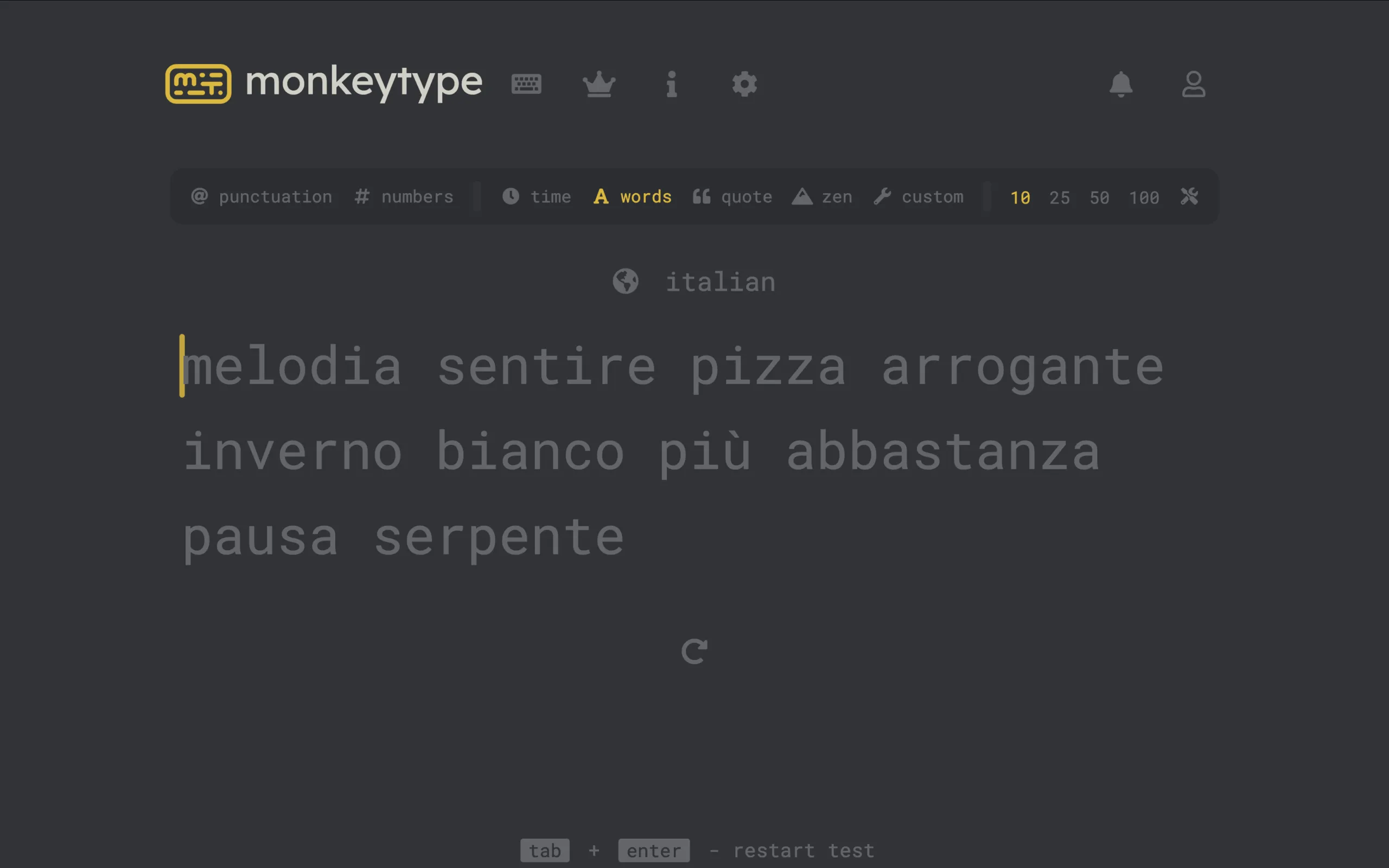Open the account profile icon

[1193, 85]
